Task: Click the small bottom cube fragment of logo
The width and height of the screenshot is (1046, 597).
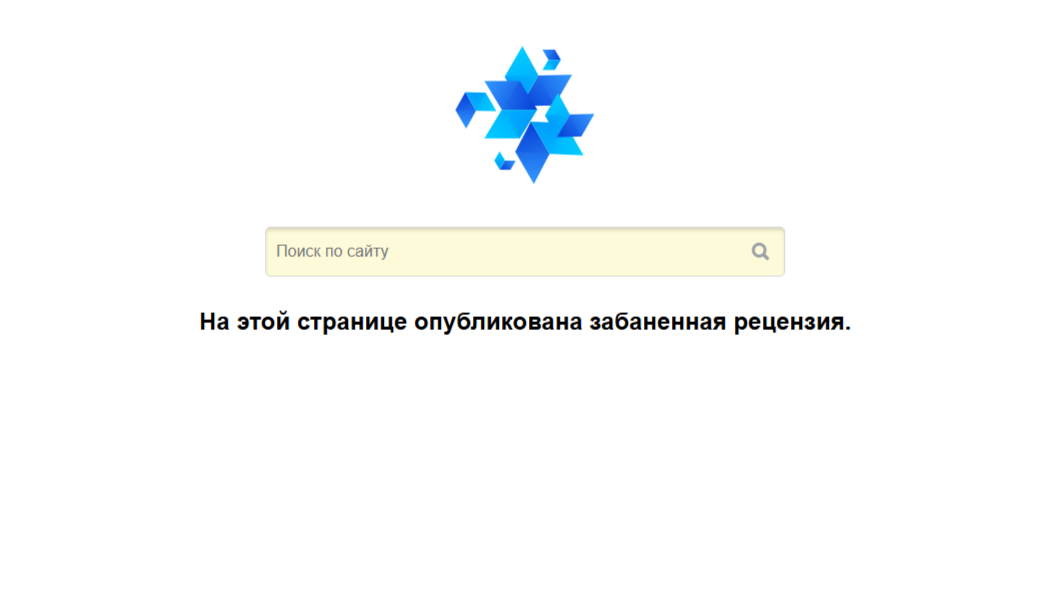Action: [504, 161]
